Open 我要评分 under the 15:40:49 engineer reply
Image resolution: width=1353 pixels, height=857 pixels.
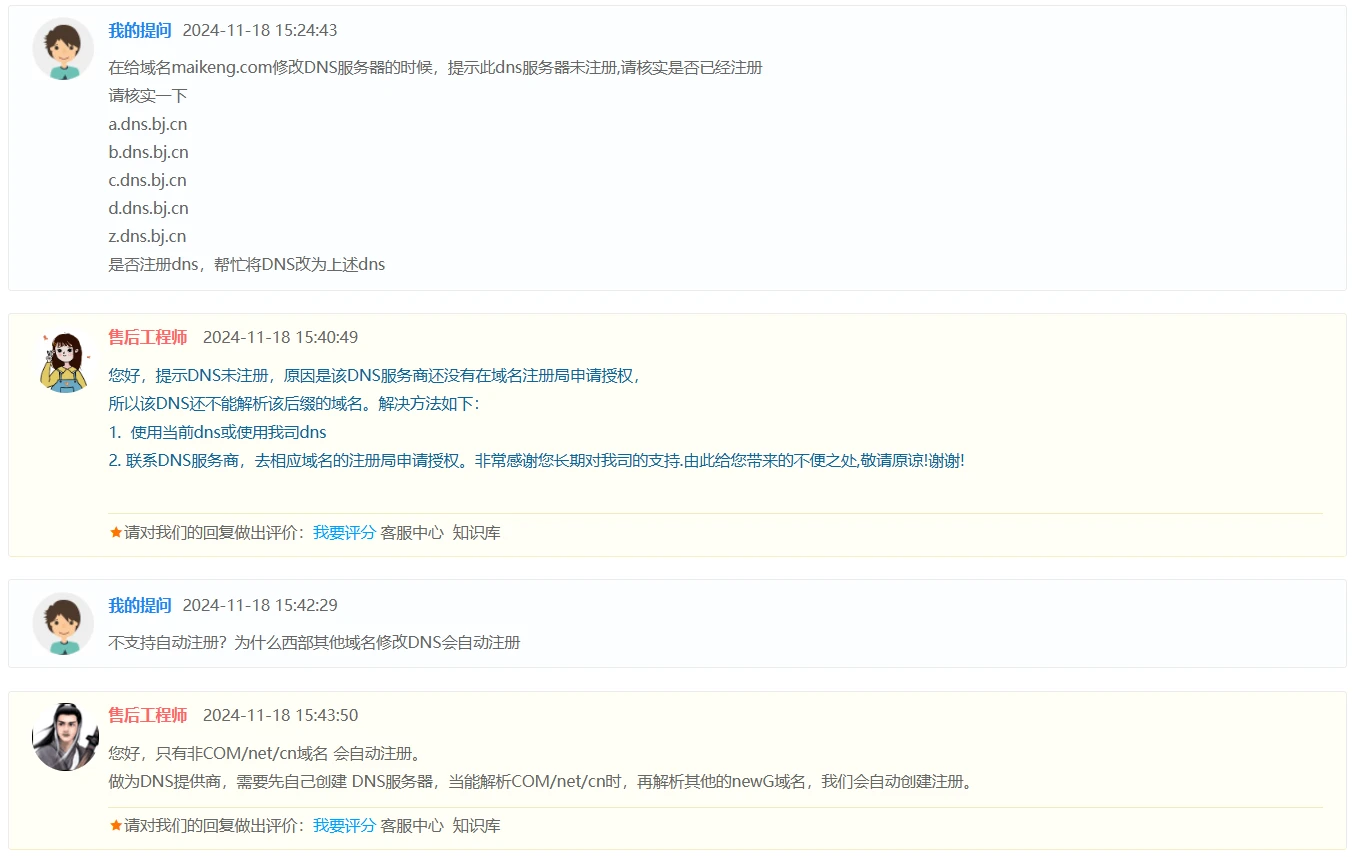(344, 533)
